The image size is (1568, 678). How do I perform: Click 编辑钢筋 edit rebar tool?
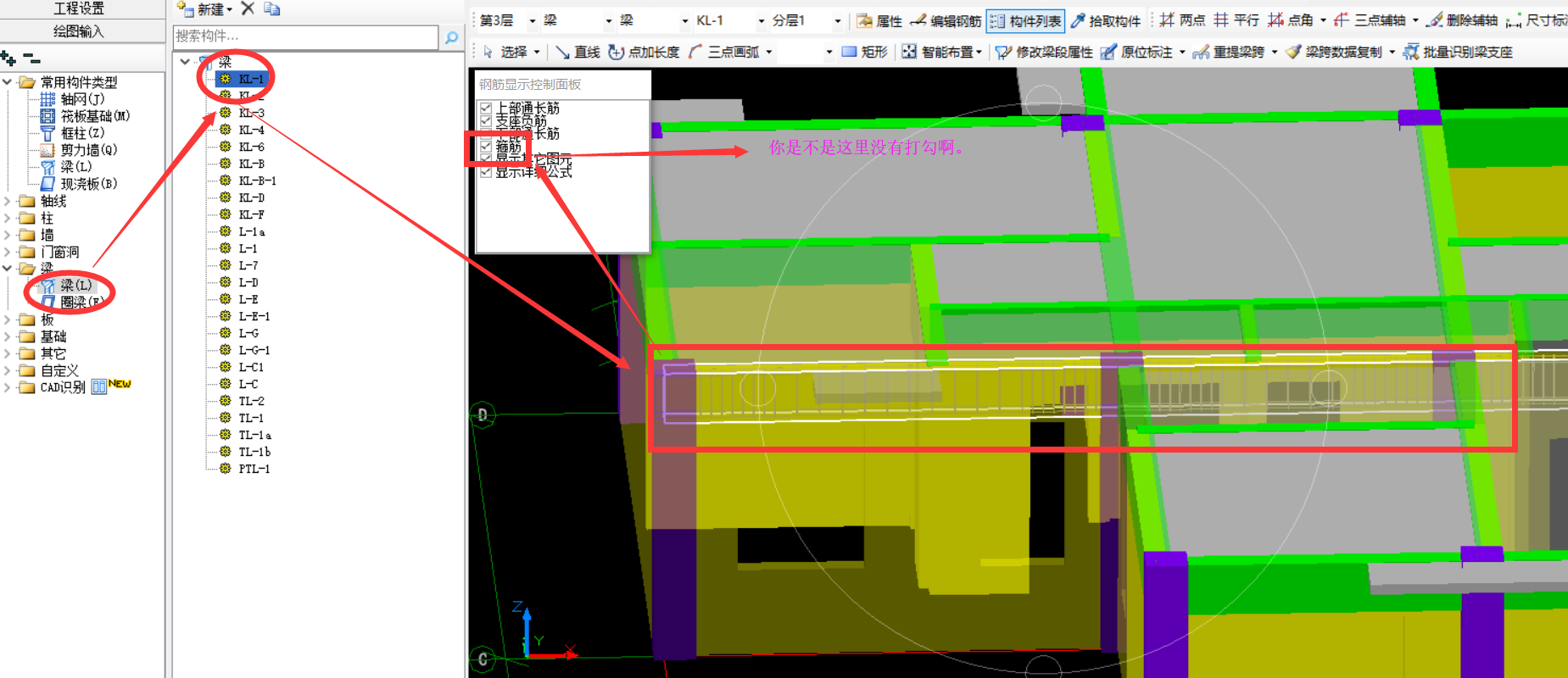tap(946, 20)
